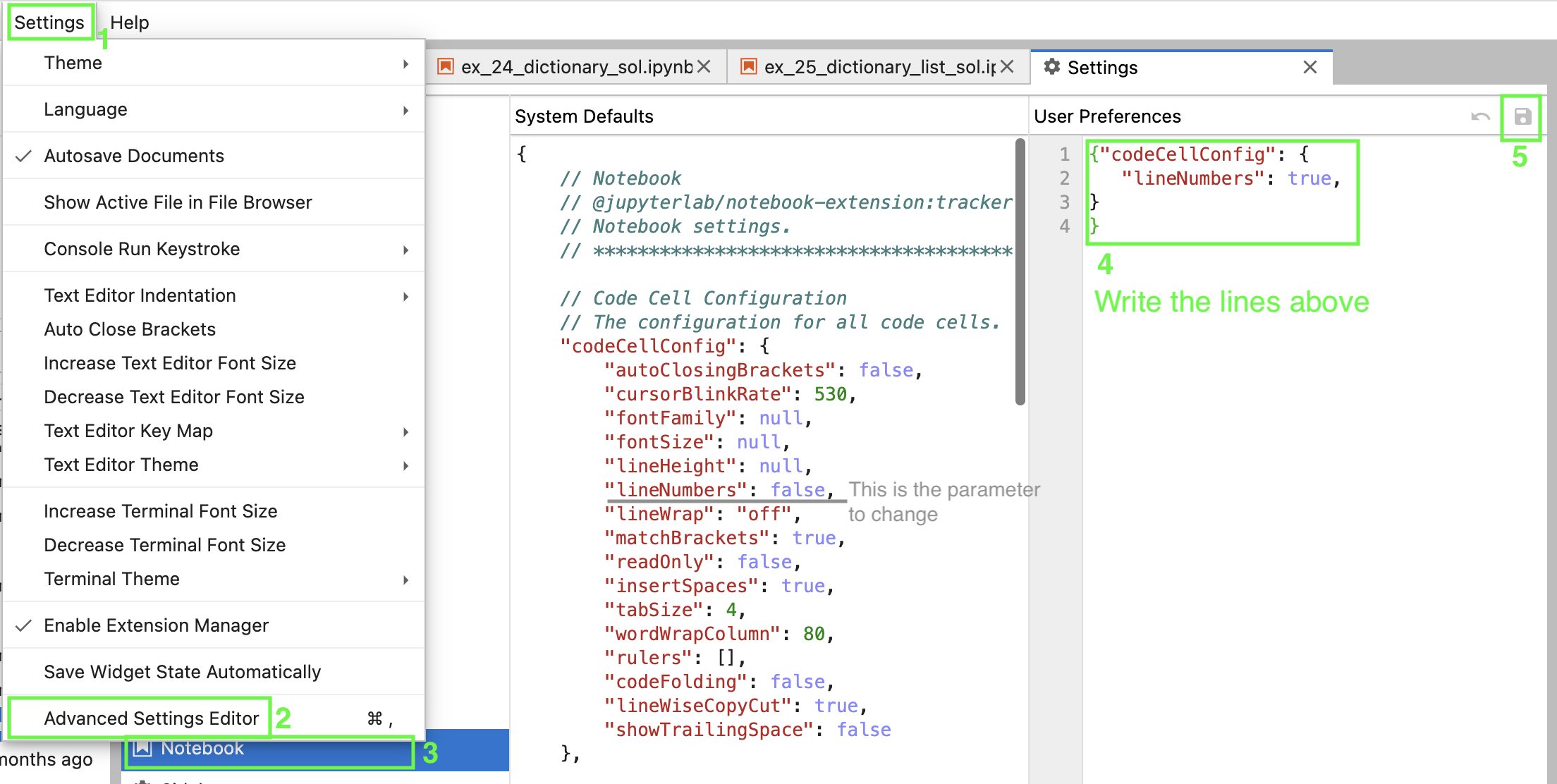Toggle Auto Close Brackets option
The height and width of the screenshot is (784, 1557).
click(x=214, y=329)
